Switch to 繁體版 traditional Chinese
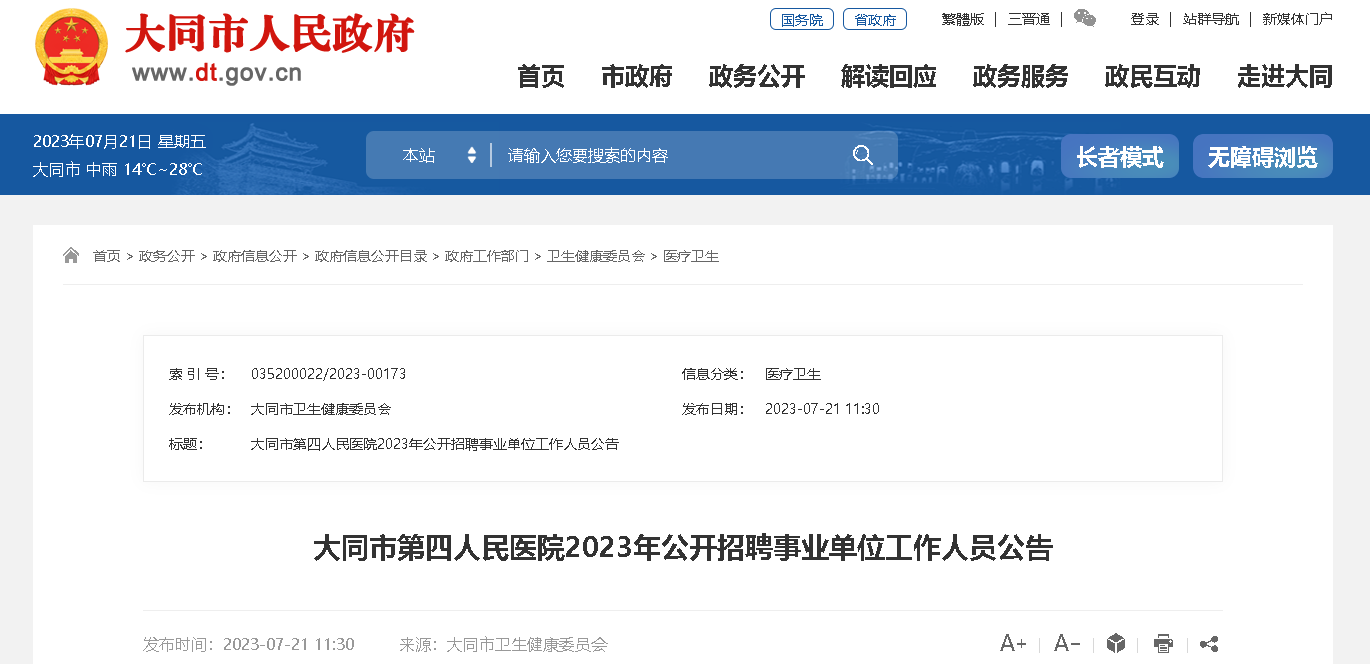Screen dimensions: 1370x664 pyautogui.click(x=962, y=19)
